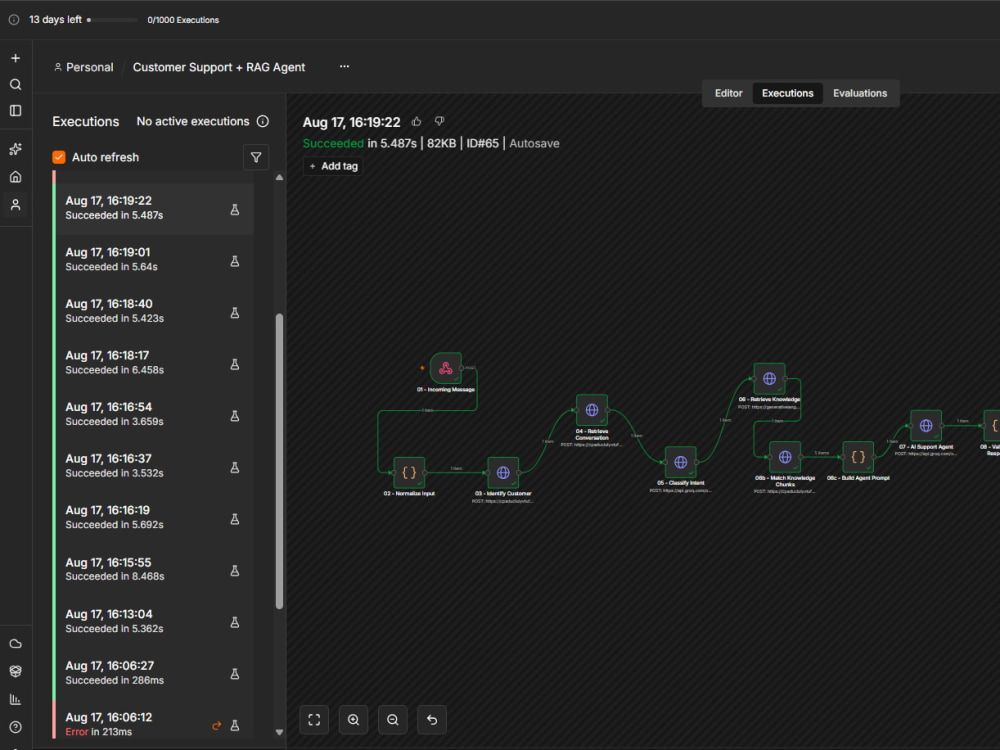The height and width of the screenshot is (750, 1000).
Task: Toggle the Auto refresh checkbox
Action: pos(59,157)
